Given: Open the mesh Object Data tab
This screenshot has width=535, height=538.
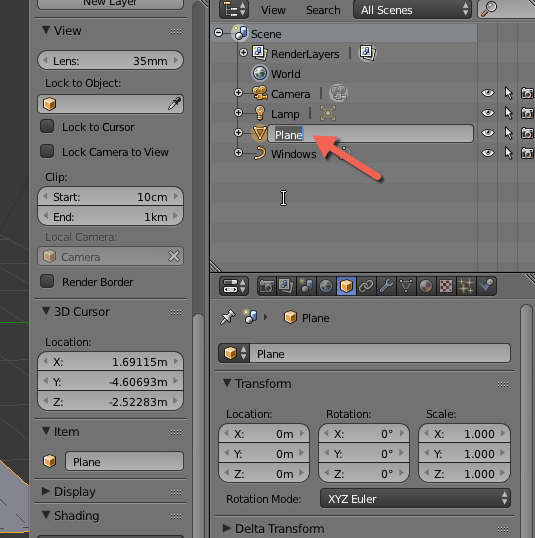Looking at the screenshot, I should (406, 286).
